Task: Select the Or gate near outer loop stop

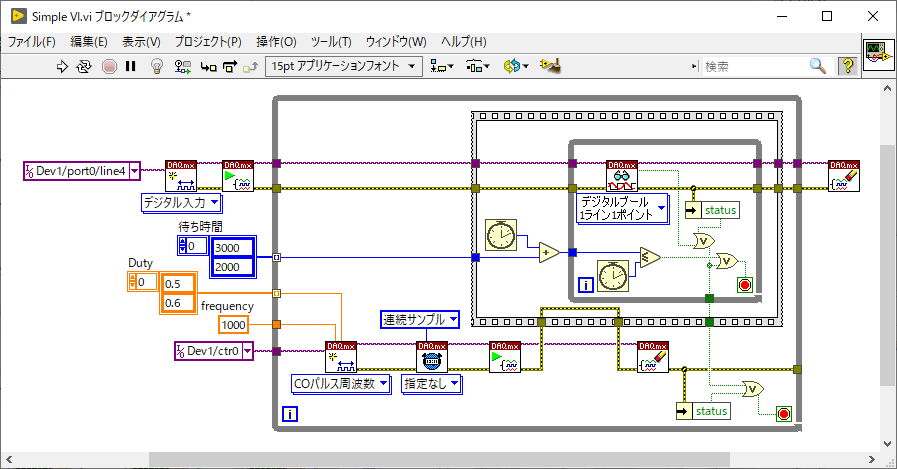Action: click(x=753, y=389)
